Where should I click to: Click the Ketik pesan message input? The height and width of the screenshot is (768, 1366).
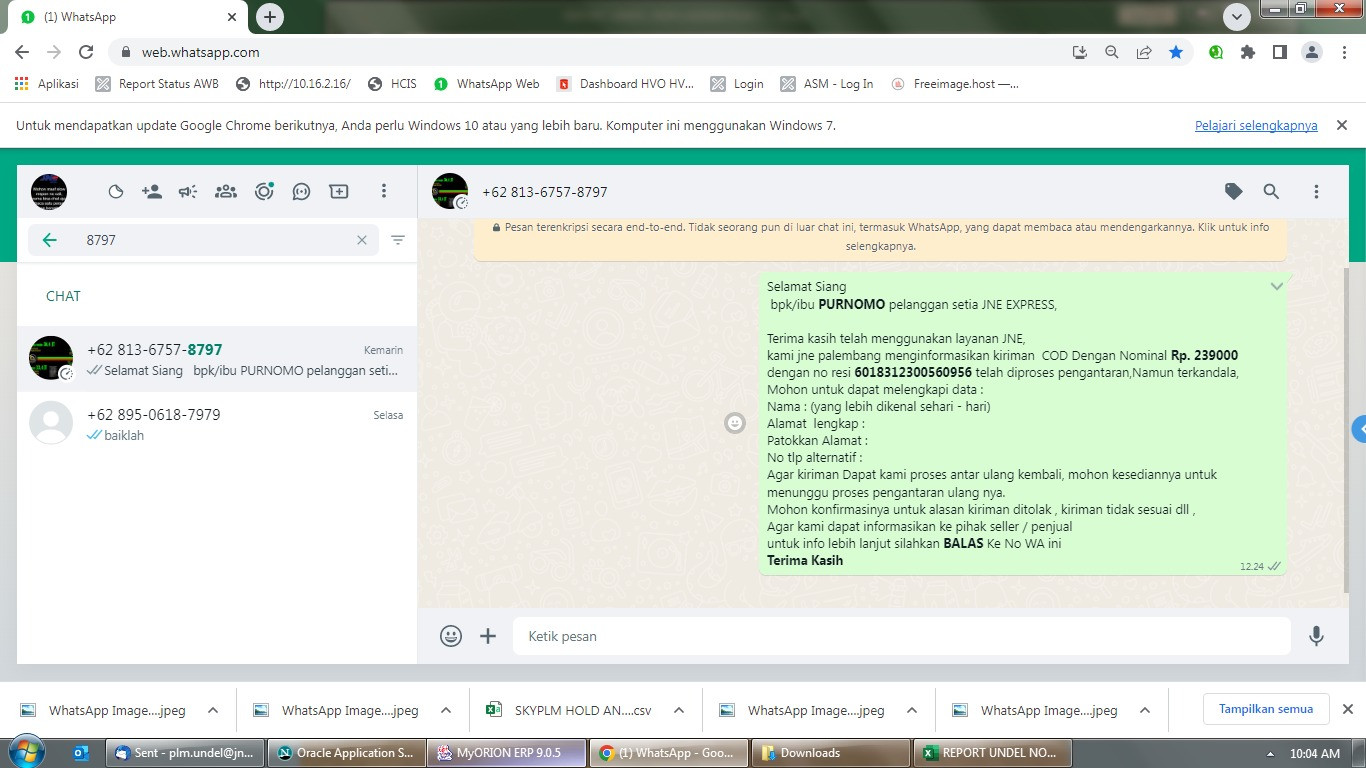(x=902, y=636)
